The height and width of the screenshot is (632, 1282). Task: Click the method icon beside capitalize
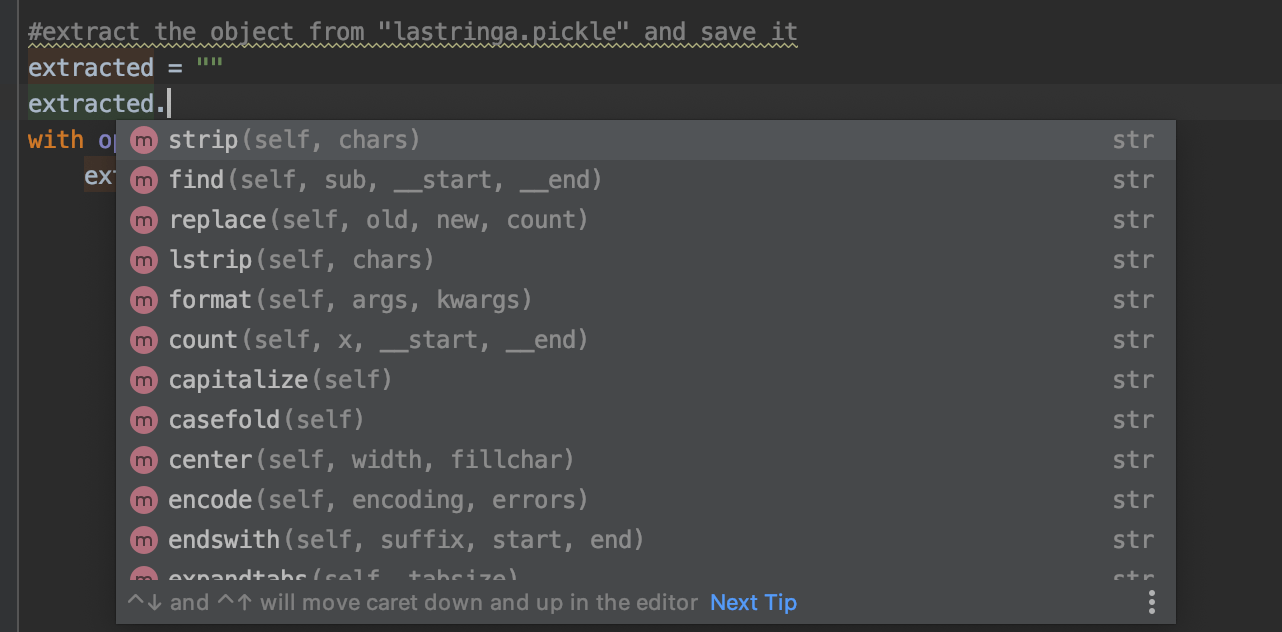coord(143,380)
